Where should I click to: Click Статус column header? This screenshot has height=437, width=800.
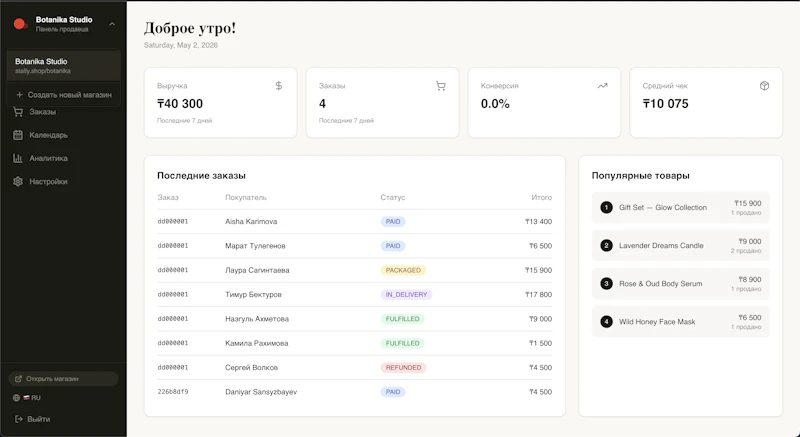tap(392, 197)
